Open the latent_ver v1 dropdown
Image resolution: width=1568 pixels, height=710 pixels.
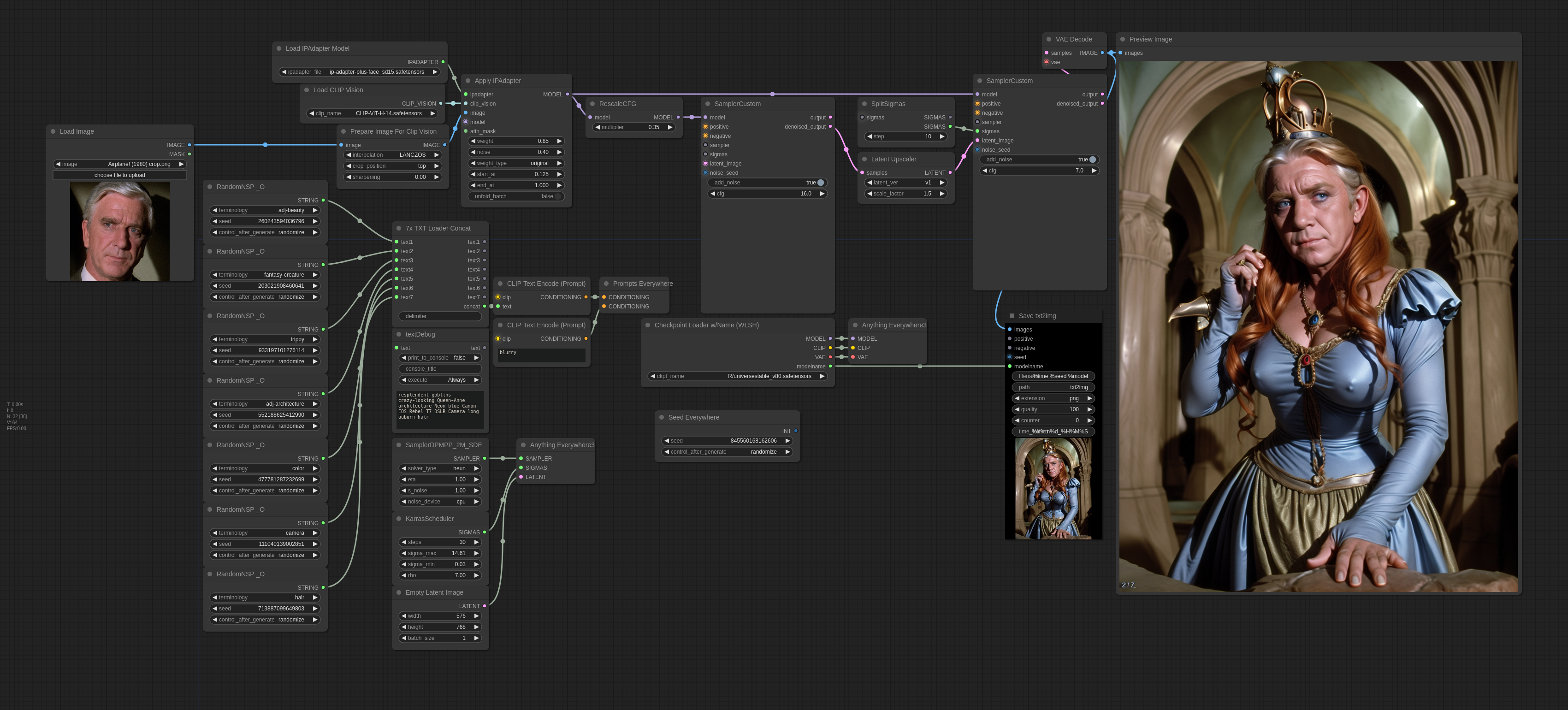(906, 183)
